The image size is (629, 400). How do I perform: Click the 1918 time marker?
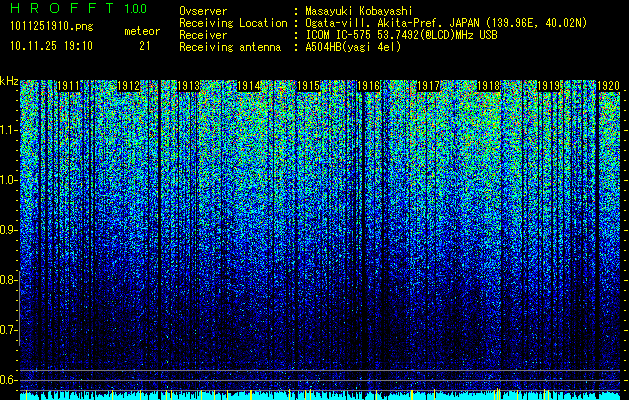click(x=489, y=86)
